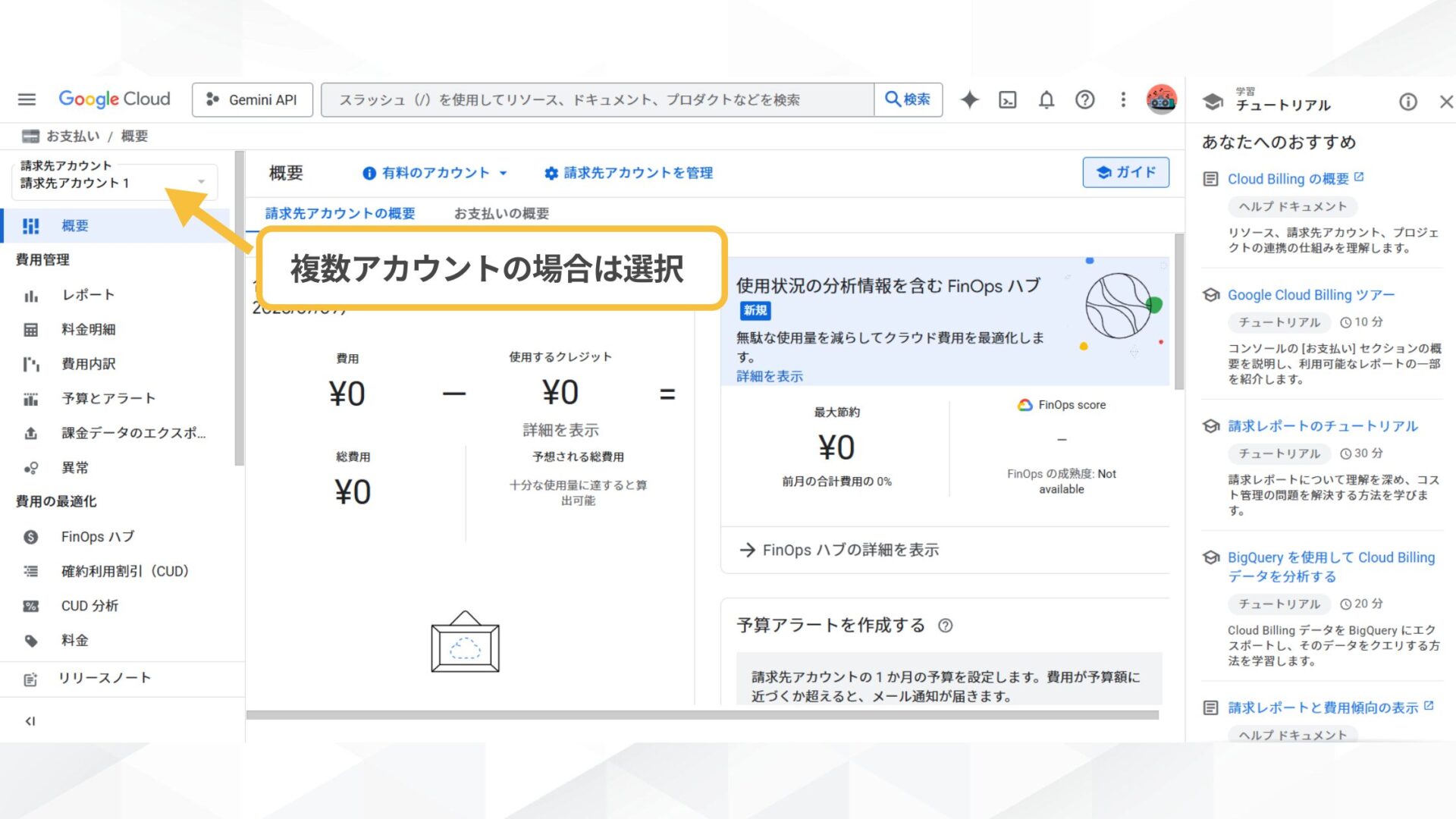Open the Cloud Billing の概要 help link
1456x819 pixels.
[x=1289, y=178]
